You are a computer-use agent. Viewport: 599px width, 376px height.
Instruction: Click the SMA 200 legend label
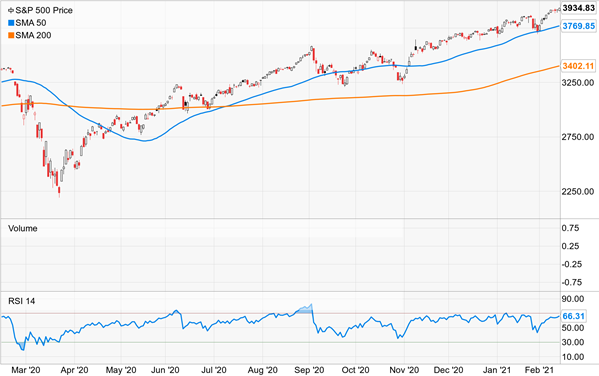coord(33,36)
